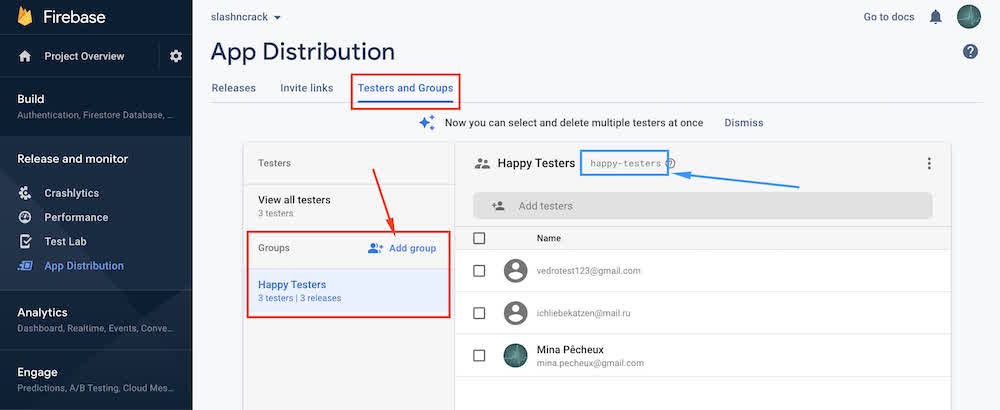This screenshot has height=410, width=1000.
Task: Click Mina Pêcheux profile picture
Action: coord(515,356)
